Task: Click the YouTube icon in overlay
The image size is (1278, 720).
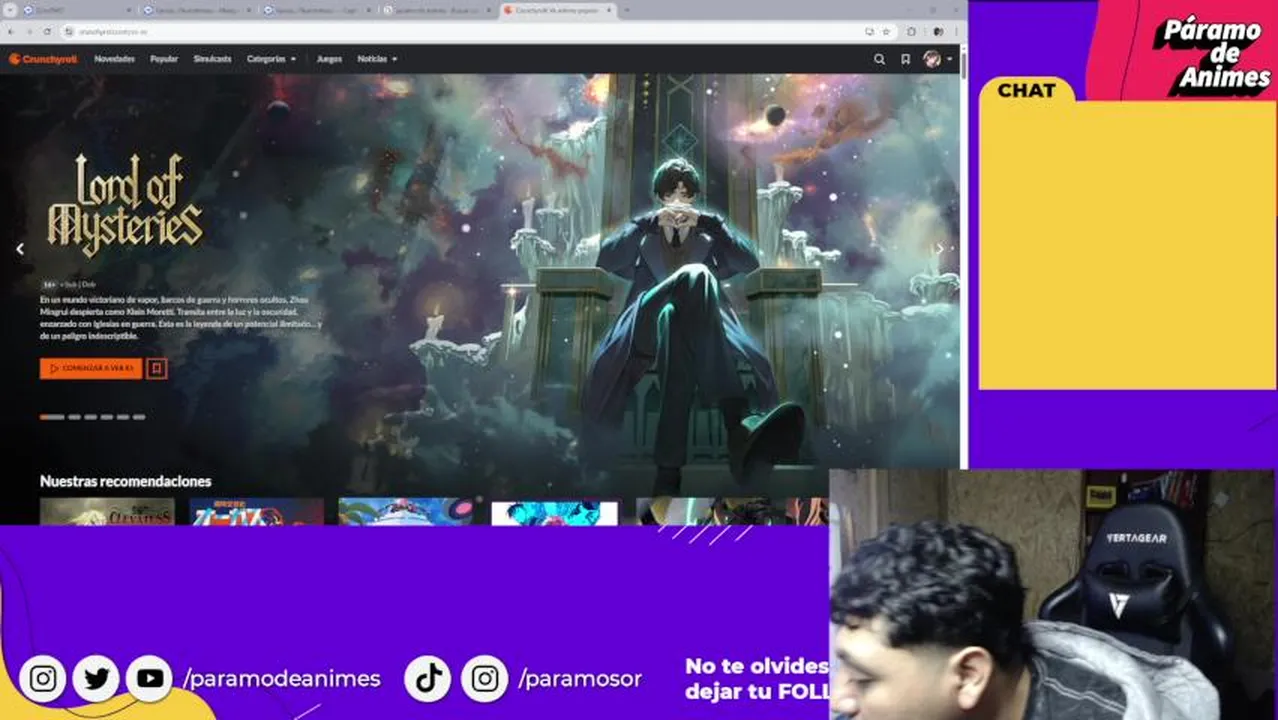Action: 149,679
